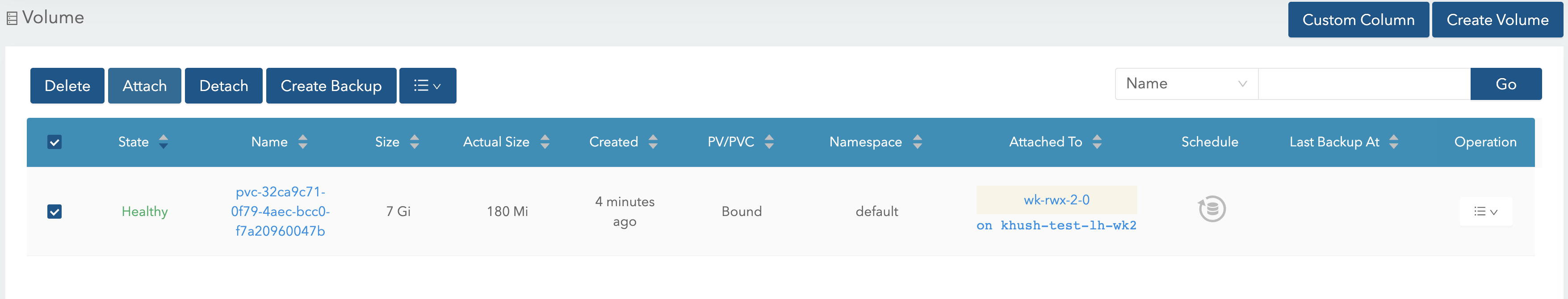
Task: Sort the table using the State sort icon
Action: click(163, 141)
